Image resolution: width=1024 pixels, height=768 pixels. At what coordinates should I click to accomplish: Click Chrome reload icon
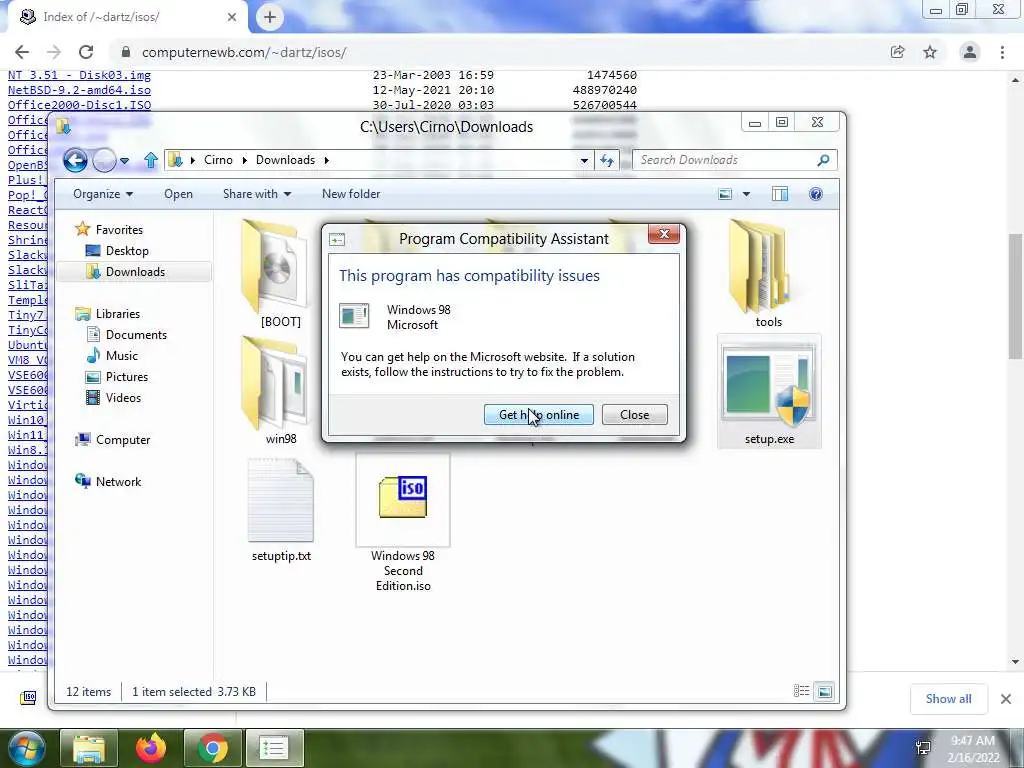[86, 52]
